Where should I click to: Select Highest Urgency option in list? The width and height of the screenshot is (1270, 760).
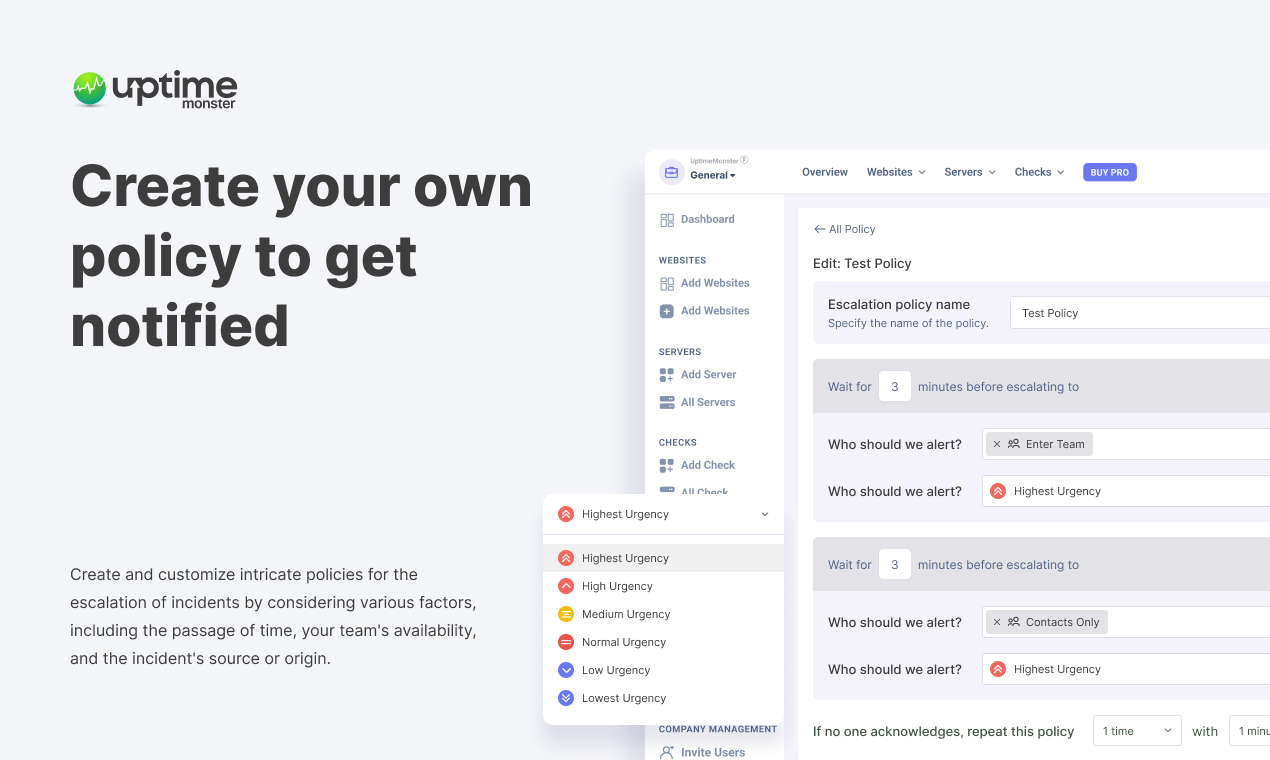point(663,558)
